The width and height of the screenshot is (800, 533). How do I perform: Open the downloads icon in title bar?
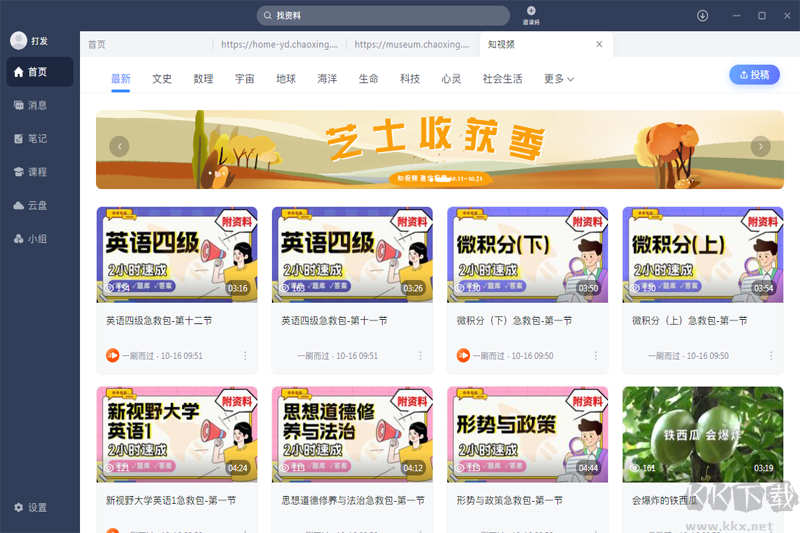coord(703,16)
